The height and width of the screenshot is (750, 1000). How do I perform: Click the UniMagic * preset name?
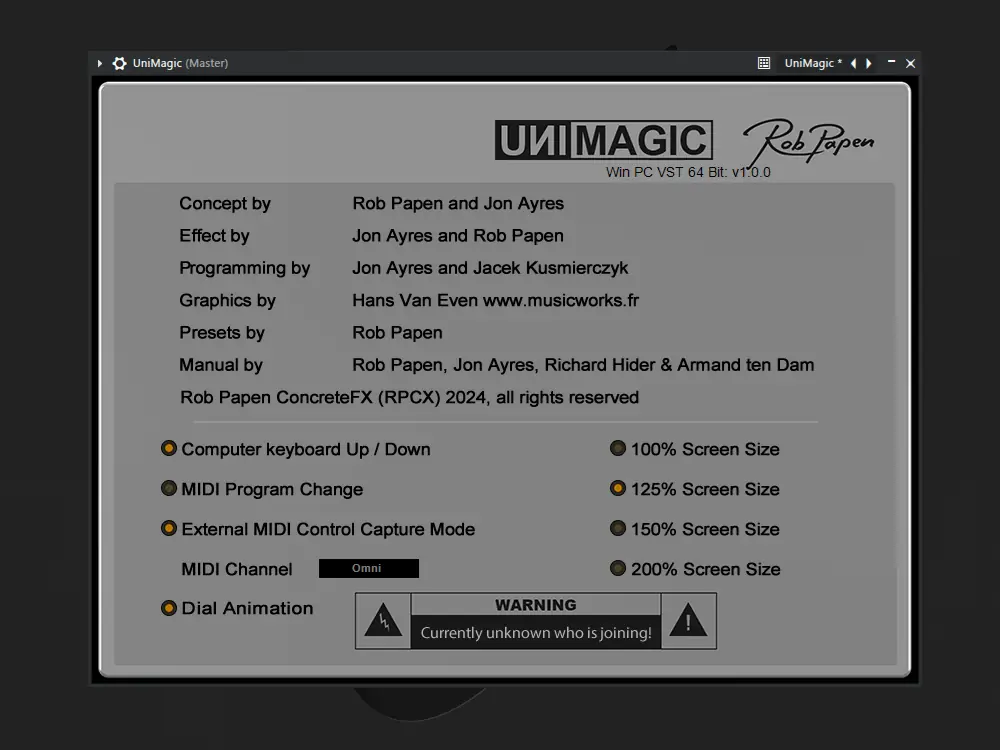coord(812,63)
